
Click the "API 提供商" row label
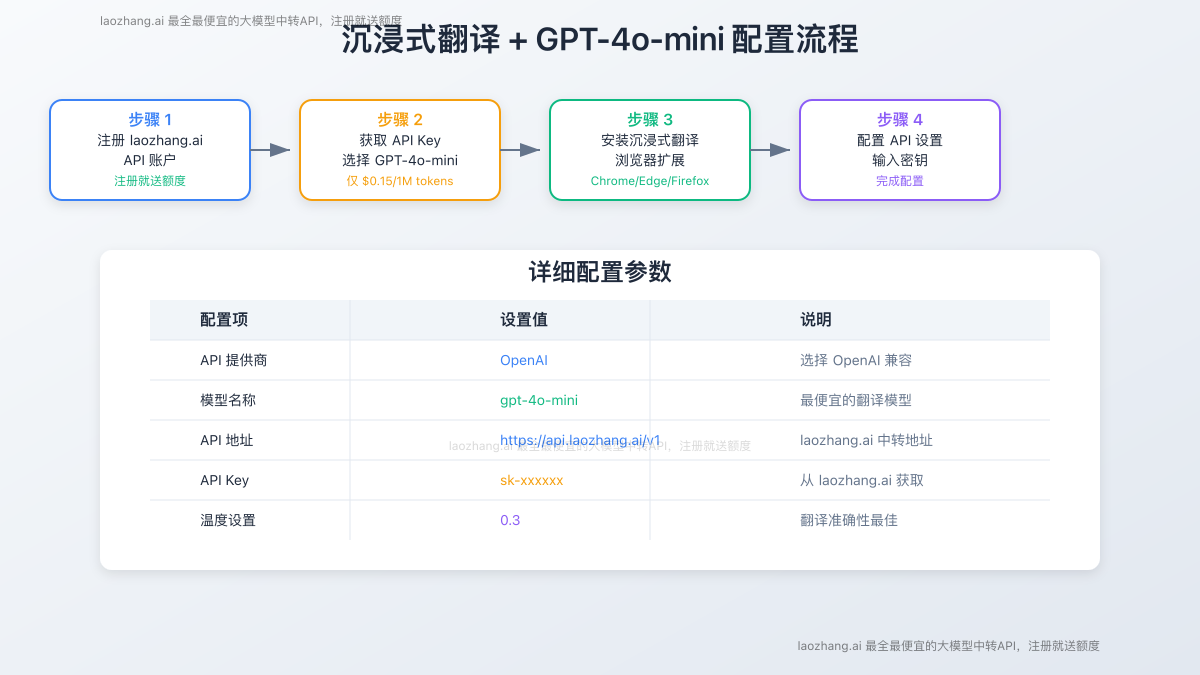click(x=234, y=360)
